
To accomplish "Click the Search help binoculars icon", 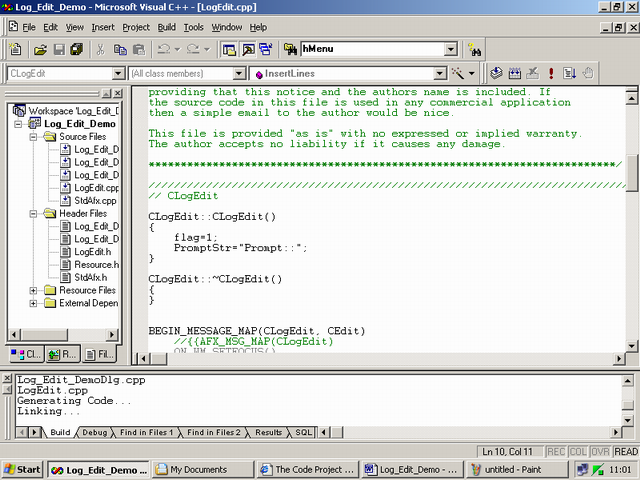I will coord(474,50).
